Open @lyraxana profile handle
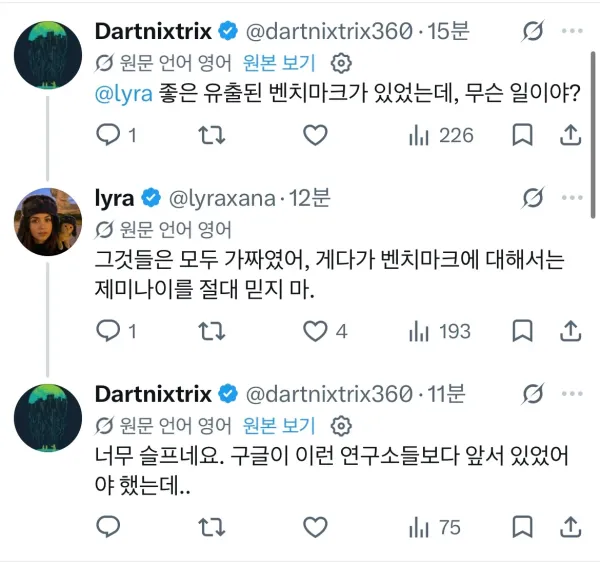The height and width of the screenshot is (563, 600). 222,199
